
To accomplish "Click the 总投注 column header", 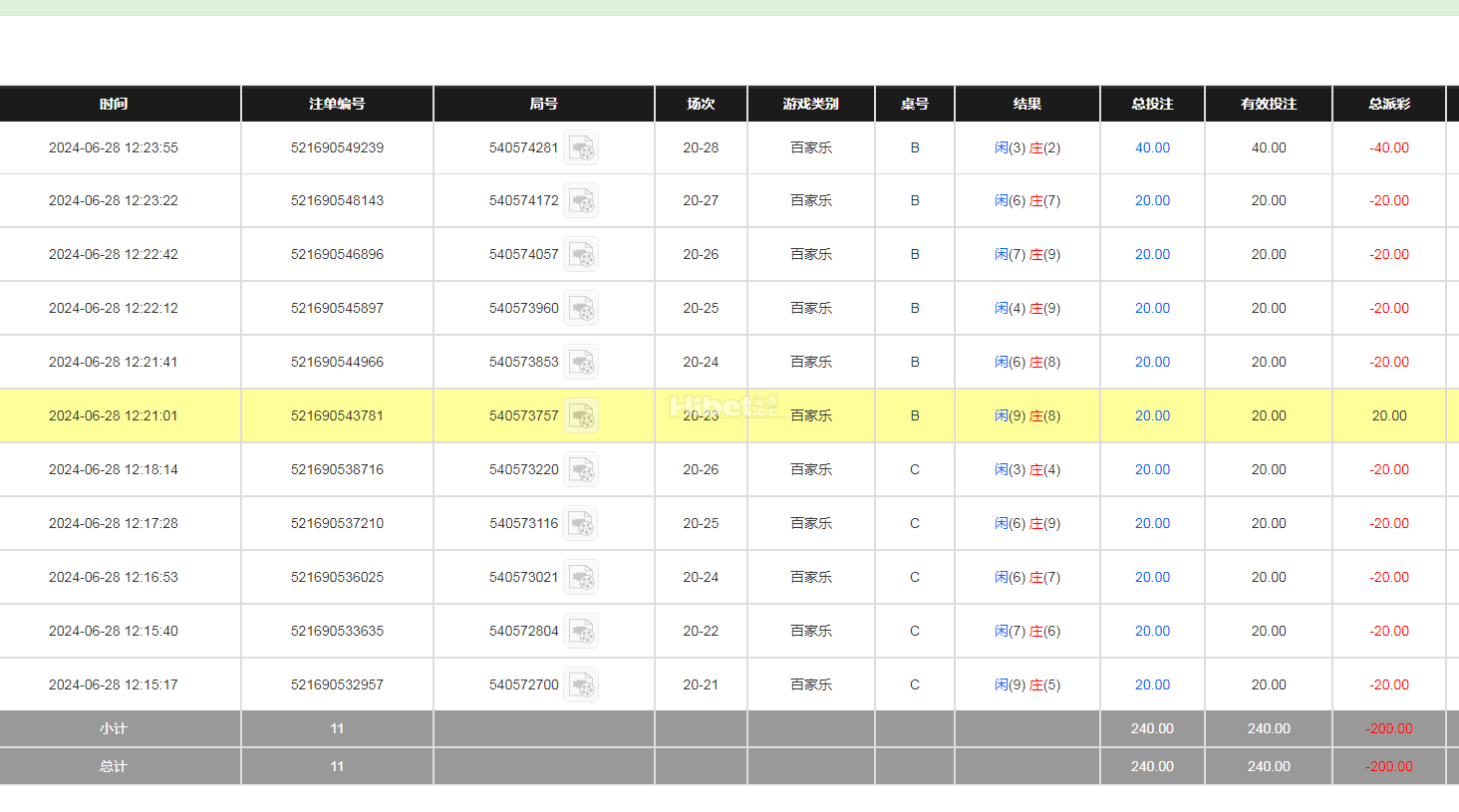I will (x=1152, y=104).
